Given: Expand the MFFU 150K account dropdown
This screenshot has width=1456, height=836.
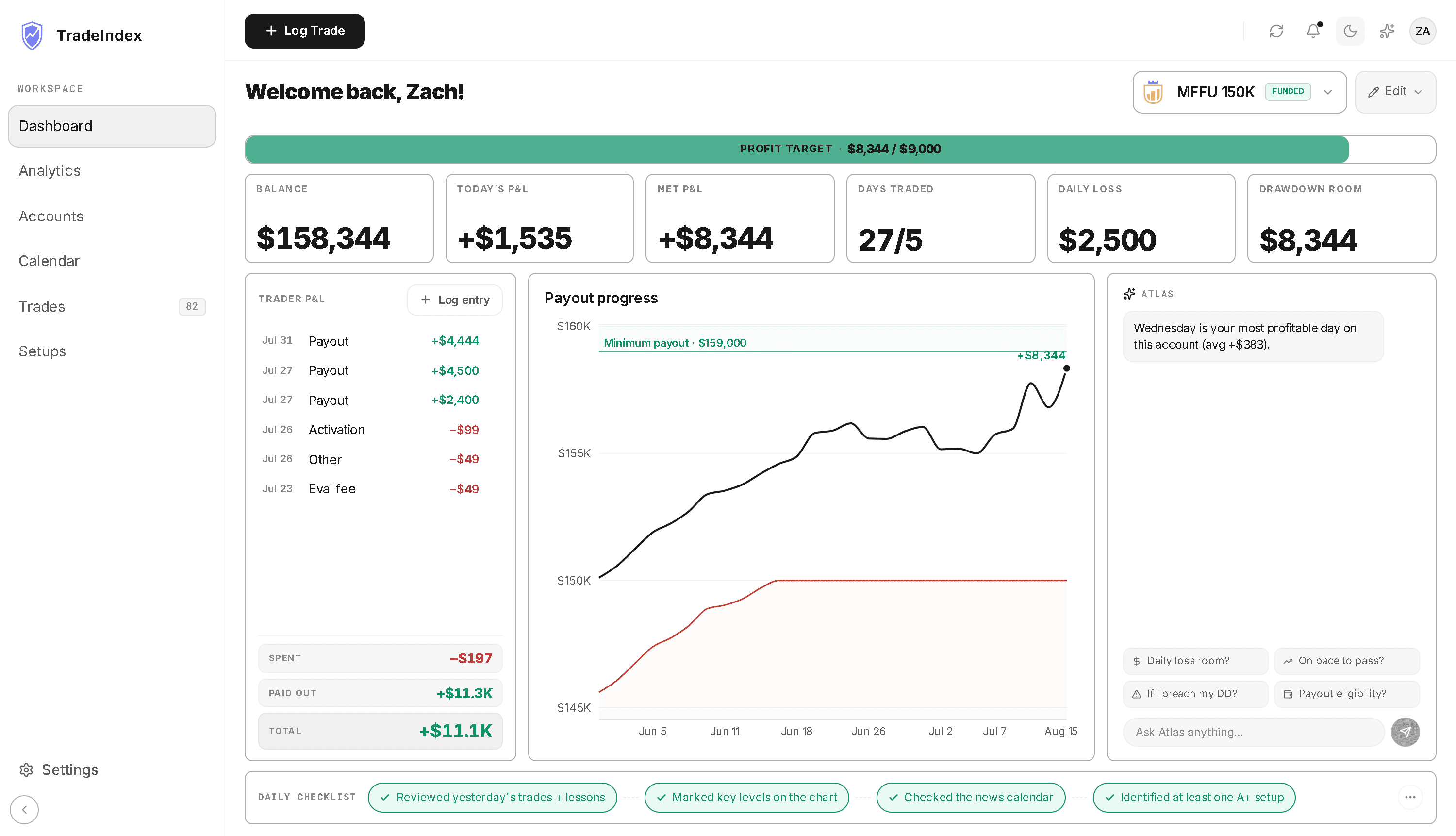Looking at the screenshot, I should (x=1239, y=92).
